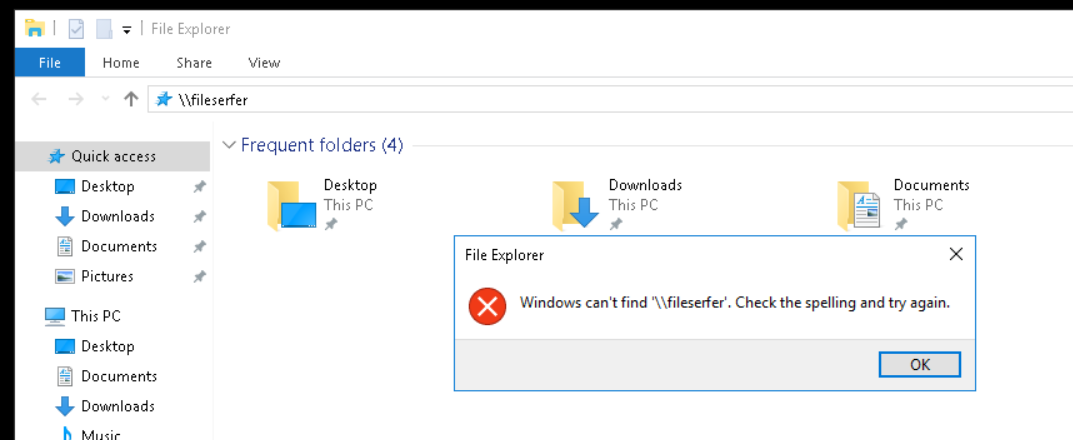Go up one folder level arrow
This screenshot has height=440, width=1073.
[x=131, y=100]
